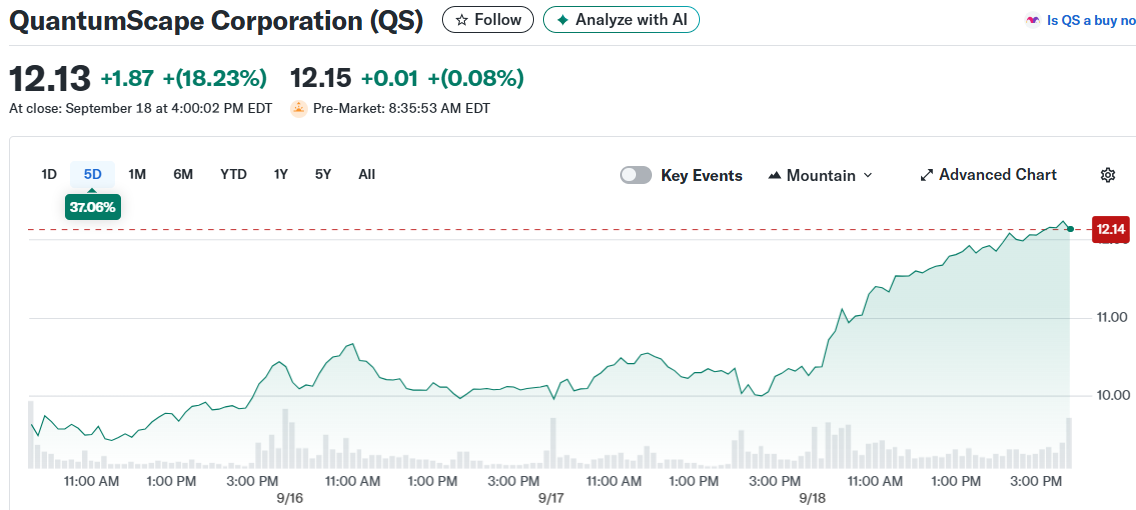This screenshot has height=510, width=1136.
Task: Click the 'At close: September 18' text
Action: click(x=141, y=109)
